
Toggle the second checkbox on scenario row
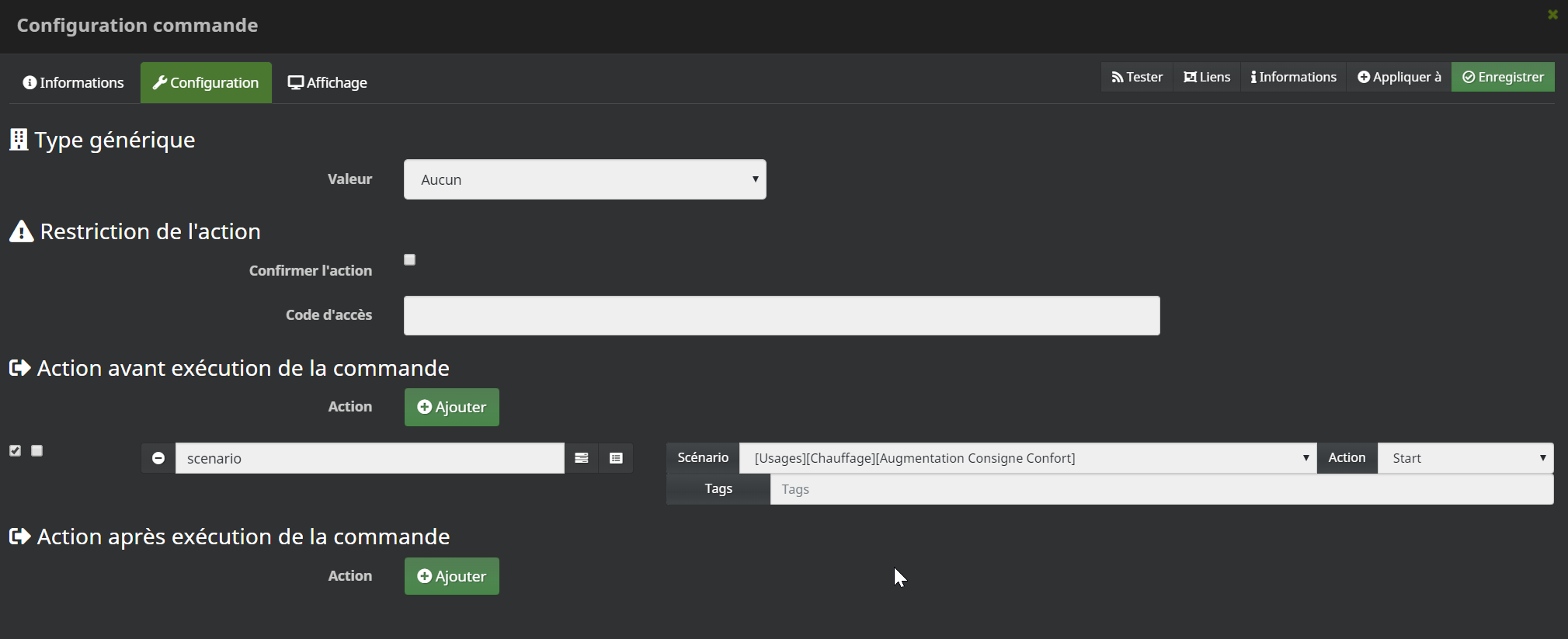tap(37, 450)
